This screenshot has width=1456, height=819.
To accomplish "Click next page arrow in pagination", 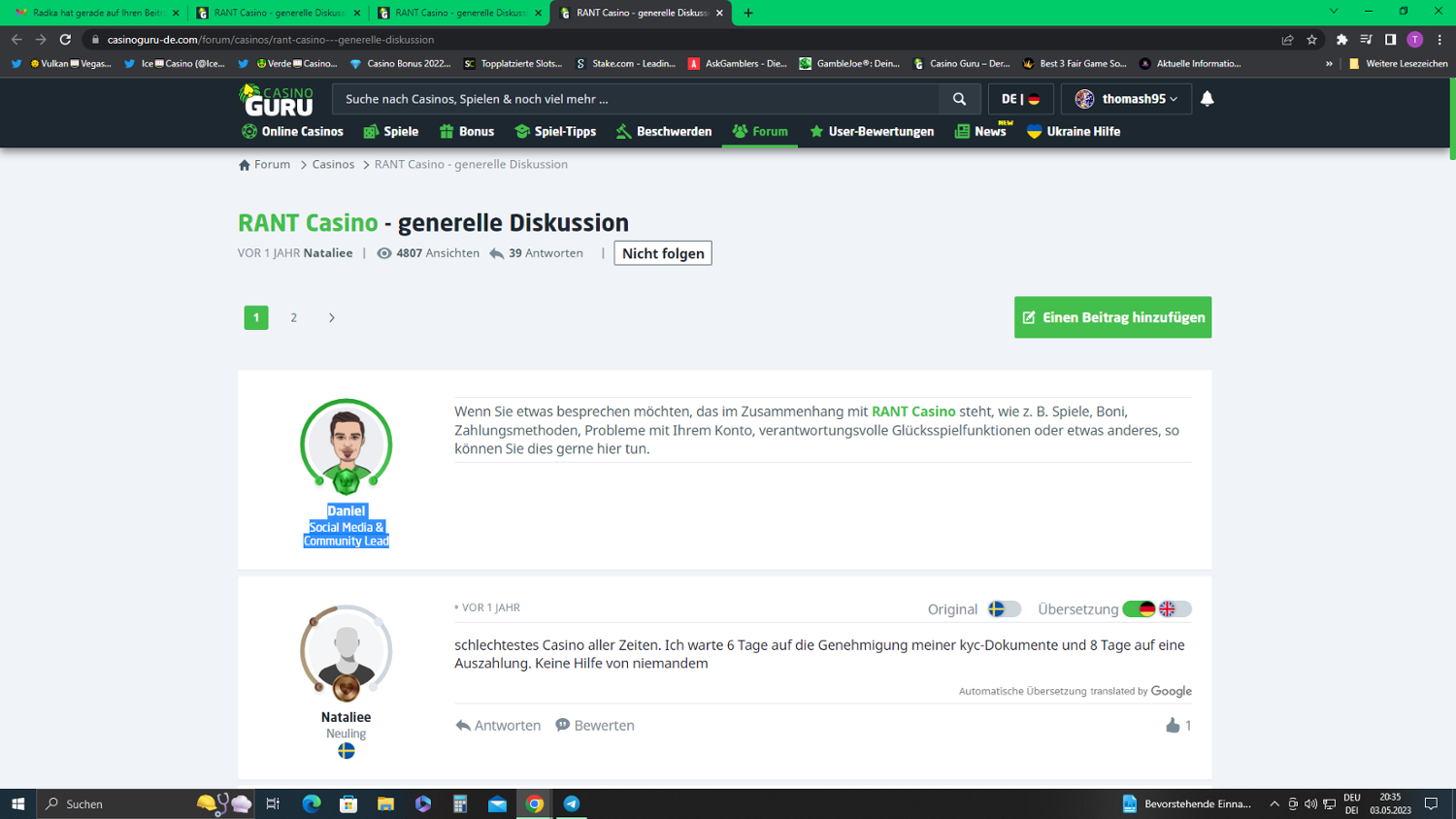I will [332, 317].
